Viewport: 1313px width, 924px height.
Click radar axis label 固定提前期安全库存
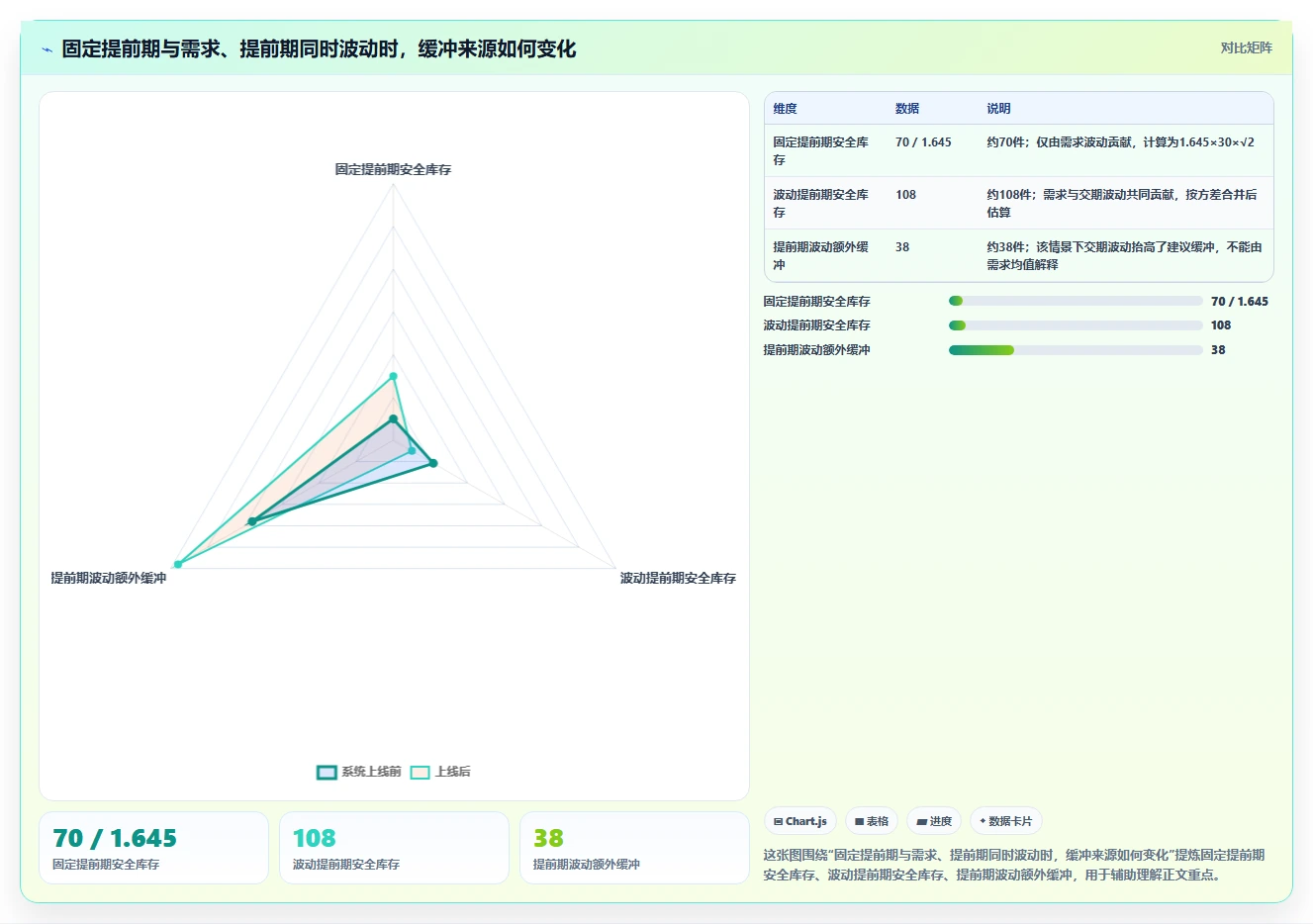pyautogui.click(x=393, y=169)
